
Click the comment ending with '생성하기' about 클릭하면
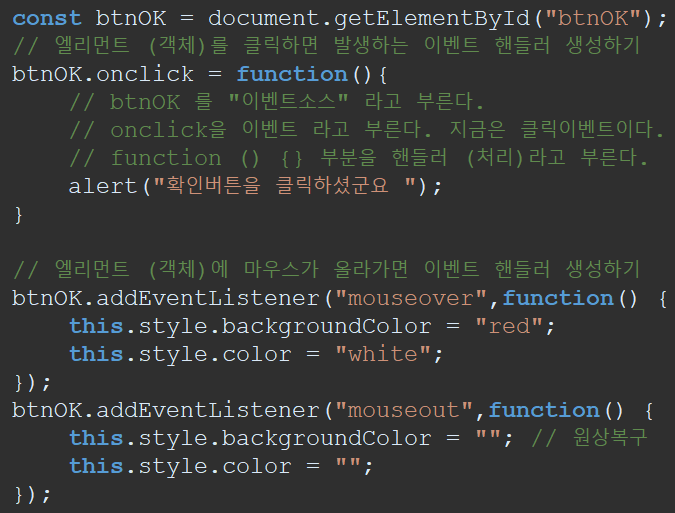[x=326, y=46]
